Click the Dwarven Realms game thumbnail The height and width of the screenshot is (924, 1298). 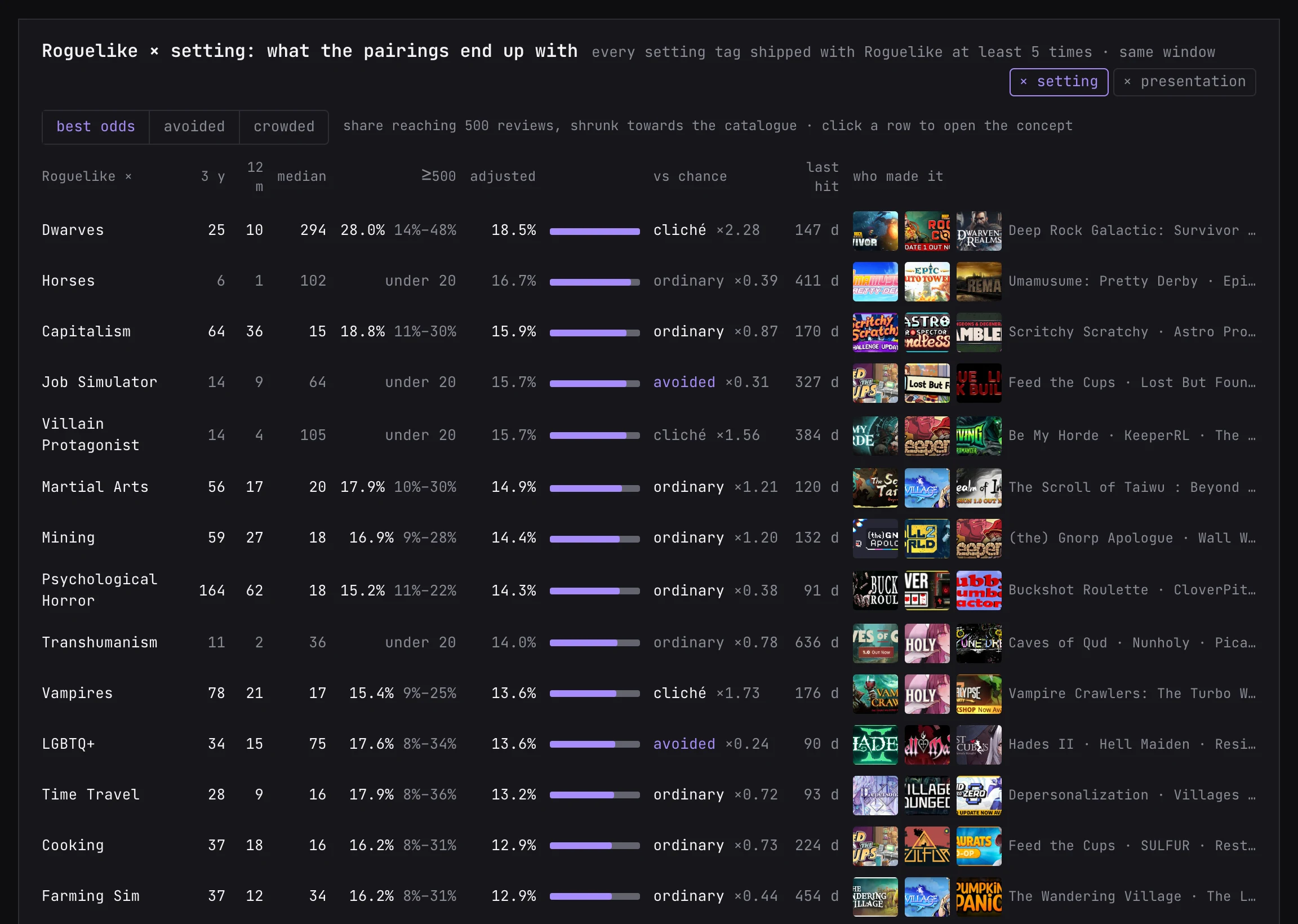click(979, 230)
